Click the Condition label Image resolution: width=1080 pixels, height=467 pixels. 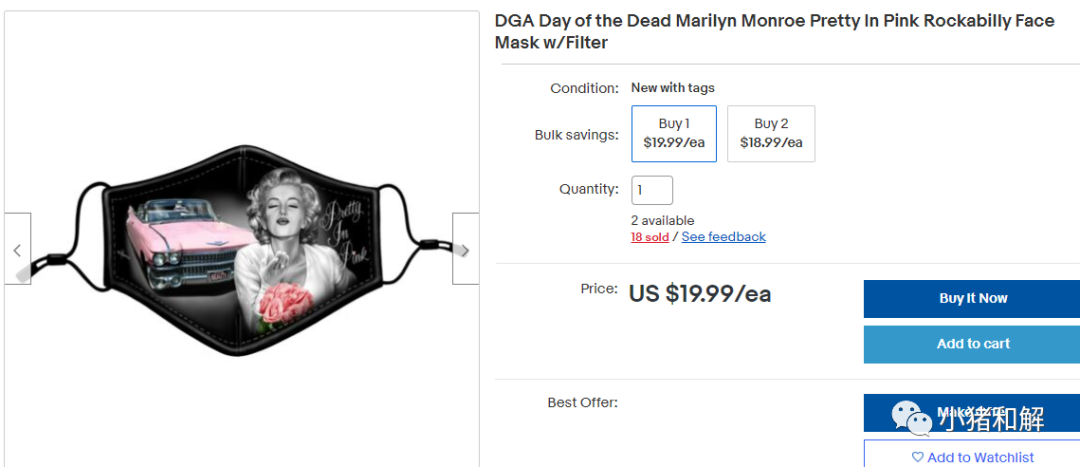click(x=584, y=88)
